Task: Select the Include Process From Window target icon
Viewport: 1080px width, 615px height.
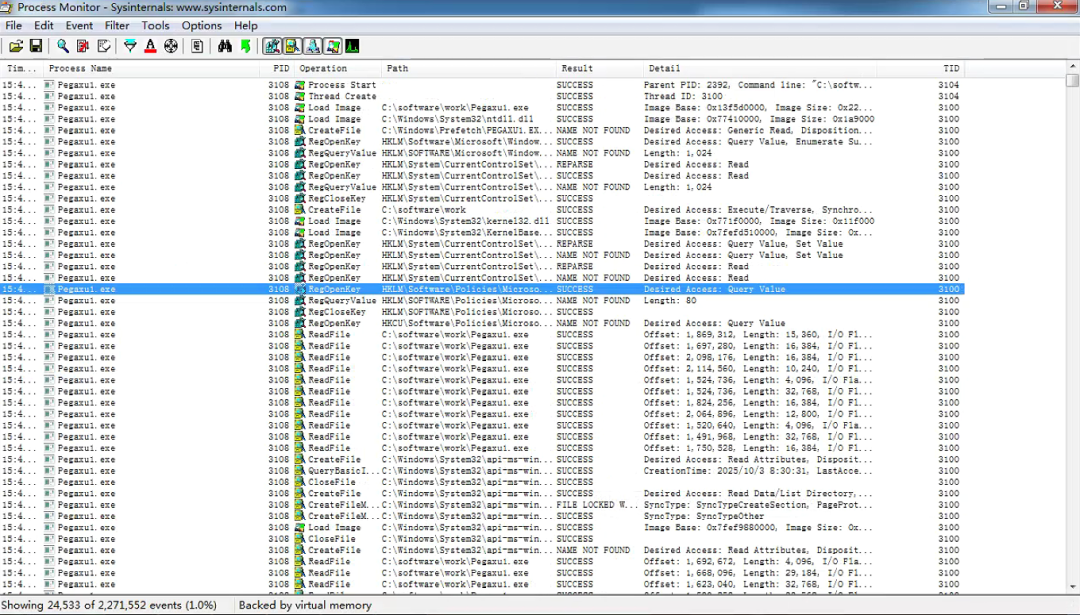Action: click(x=171, y=46)
